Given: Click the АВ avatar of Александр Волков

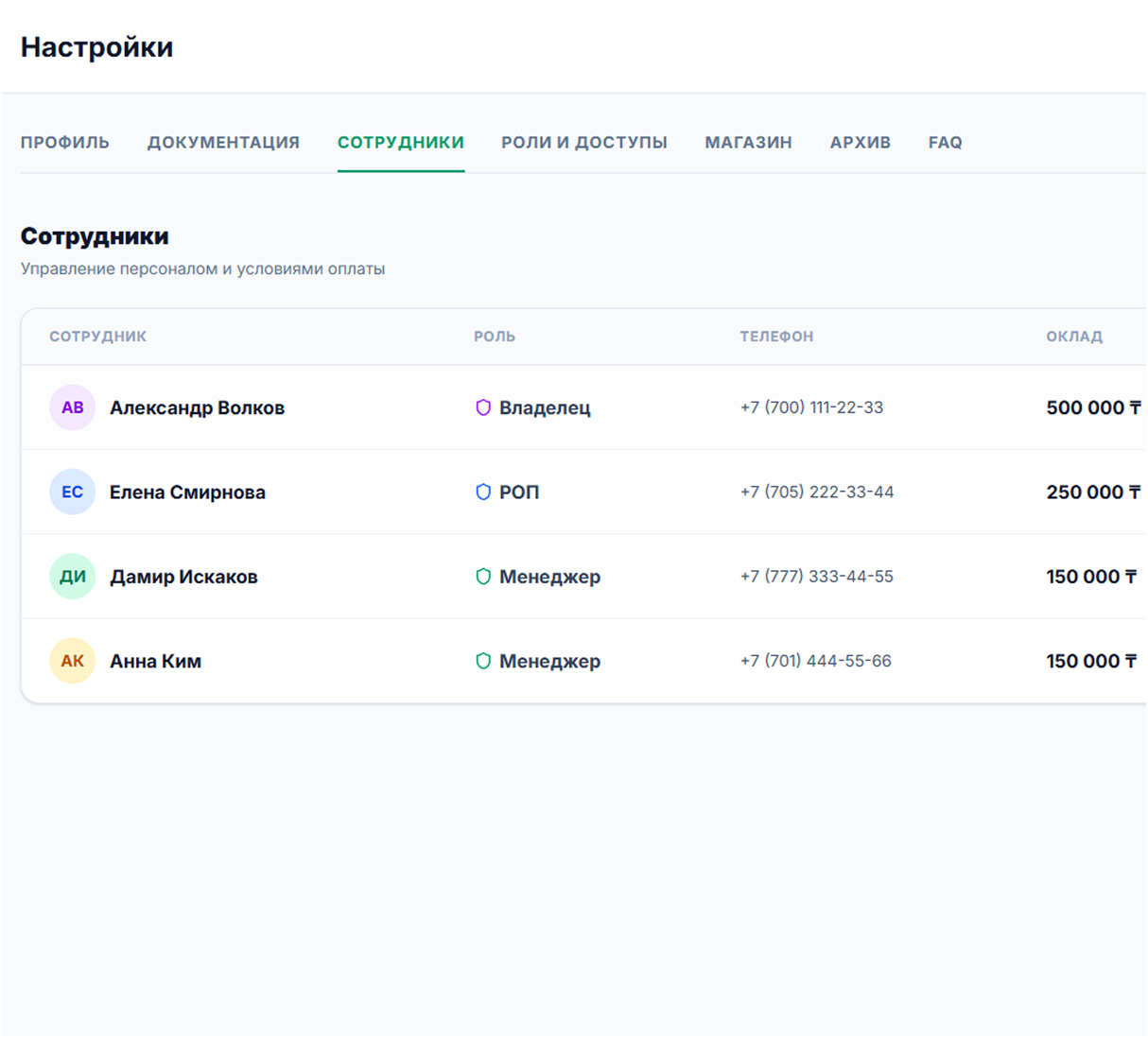Looking at the screenshot, I should click(x=73, y=407).
